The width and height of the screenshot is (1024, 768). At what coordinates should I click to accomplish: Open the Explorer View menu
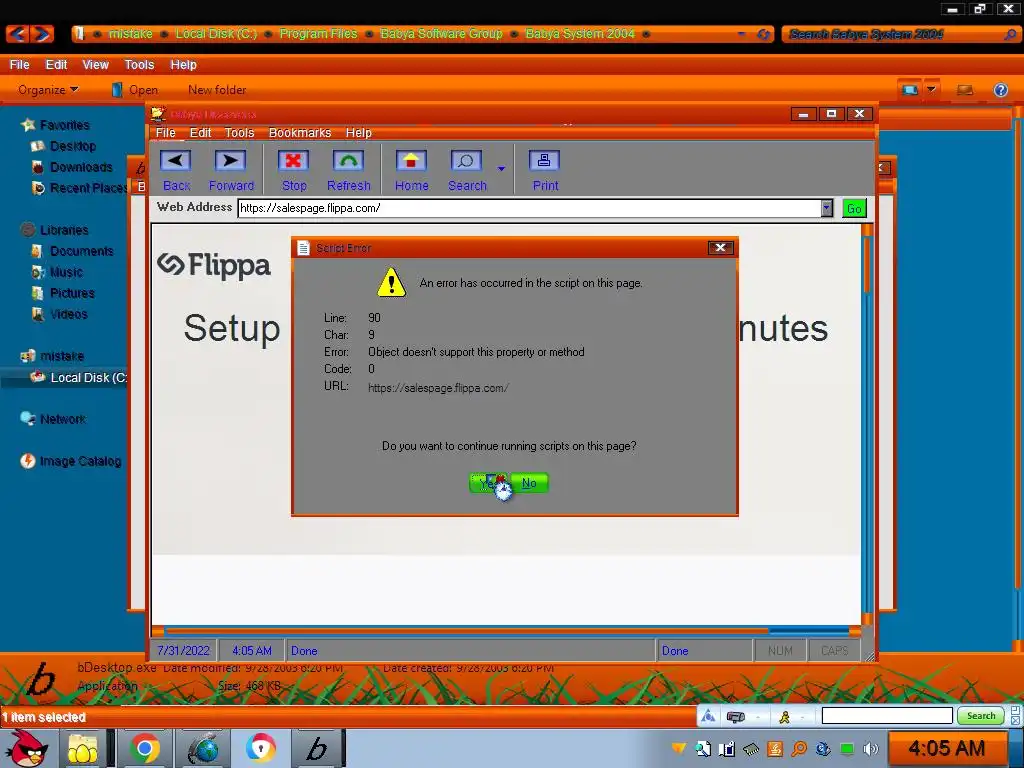pyautogui.click(x=95, y=65)
